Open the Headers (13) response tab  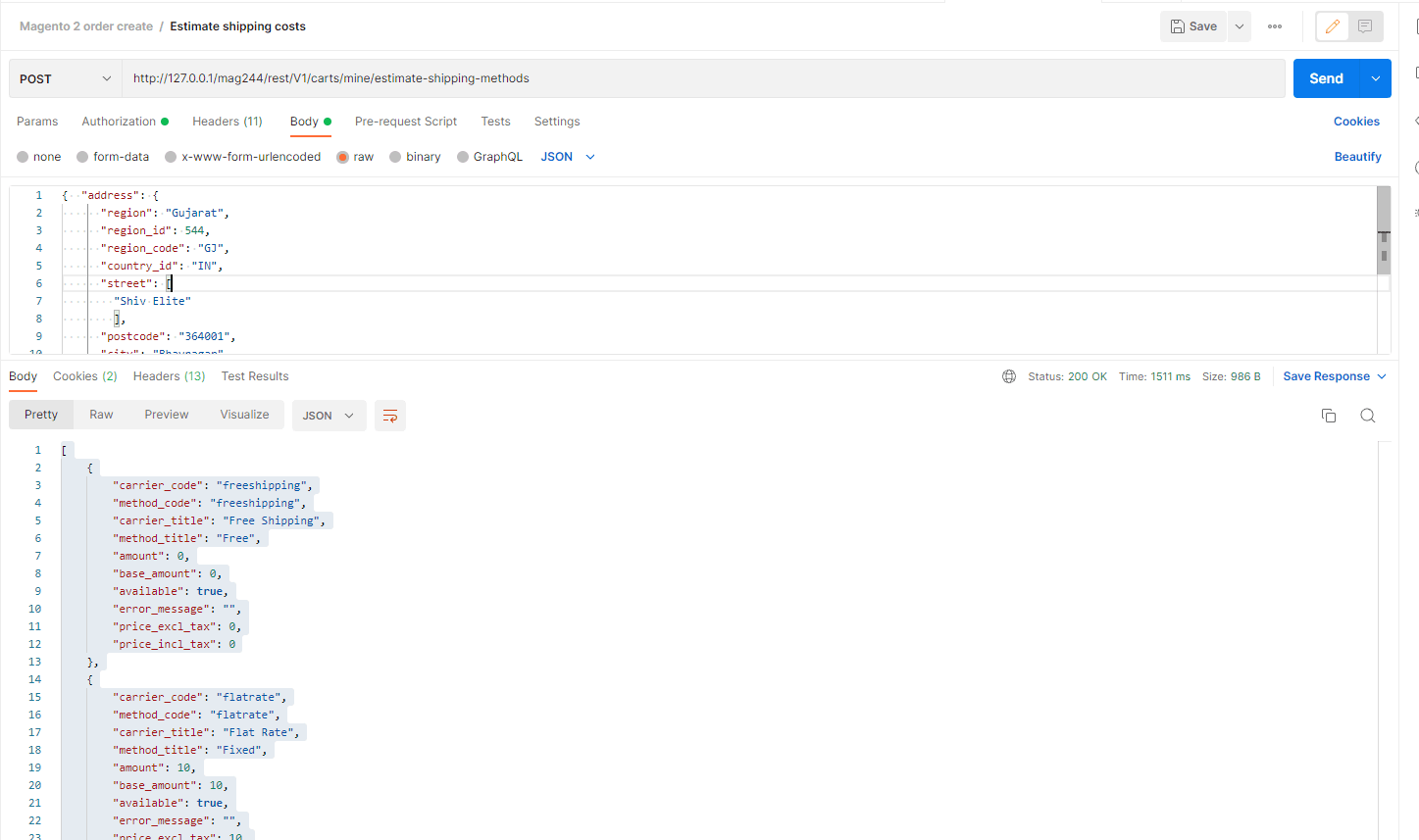pos(170,376)
